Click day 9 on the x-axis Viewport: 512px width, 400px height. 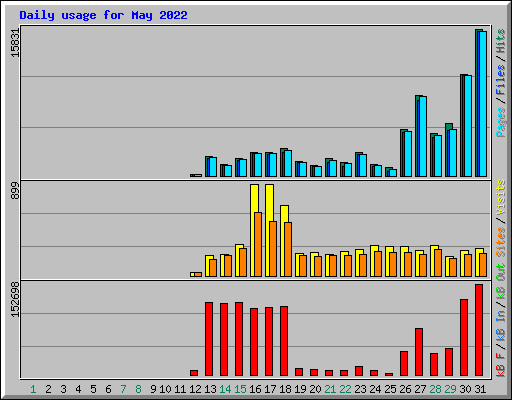[153, 389]
